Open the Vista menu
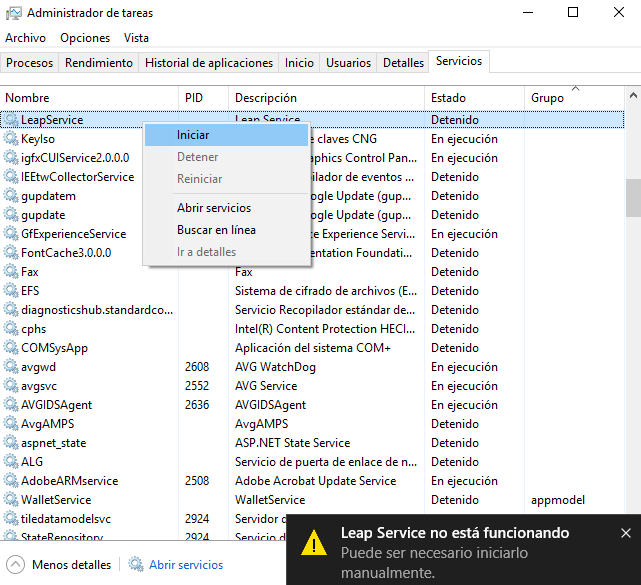641x585 pixels. pos(136,38)
